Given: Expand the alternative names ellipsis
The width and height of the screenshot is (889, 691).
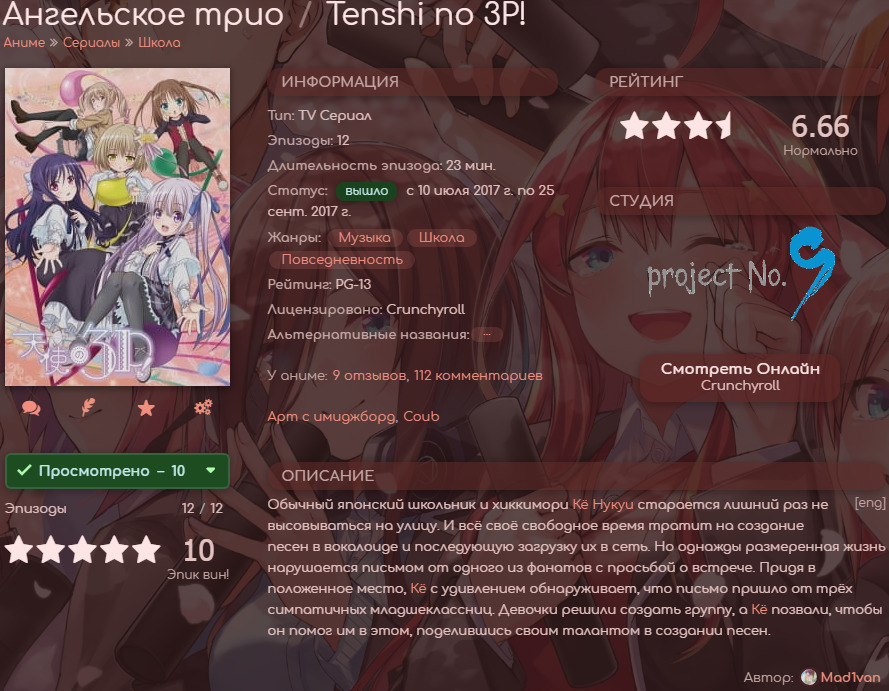Looking at the screenshot, I should [486, 335].
